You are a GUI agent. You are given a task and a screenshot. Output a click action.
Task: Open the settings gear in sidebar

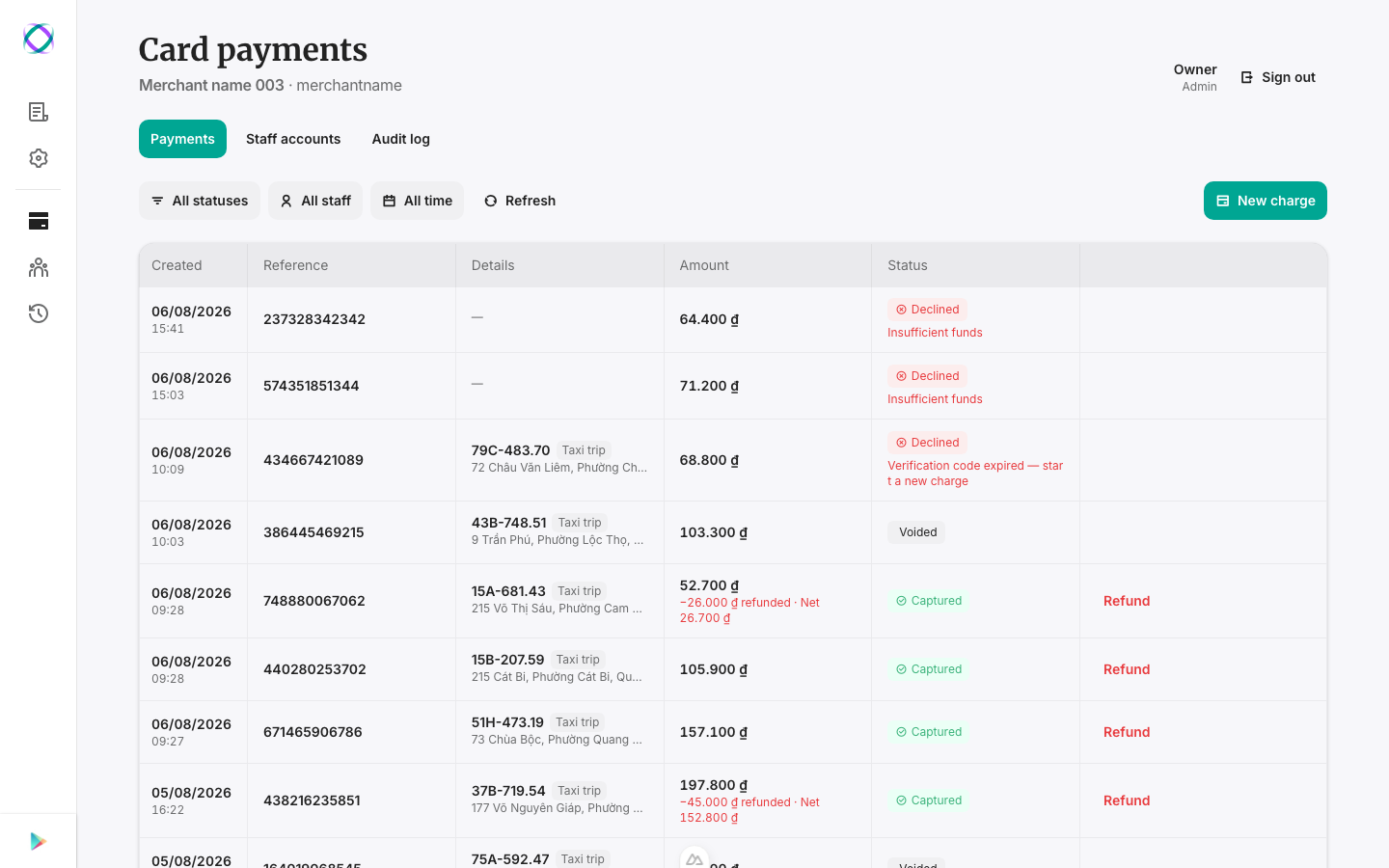[x=39, y=158]
